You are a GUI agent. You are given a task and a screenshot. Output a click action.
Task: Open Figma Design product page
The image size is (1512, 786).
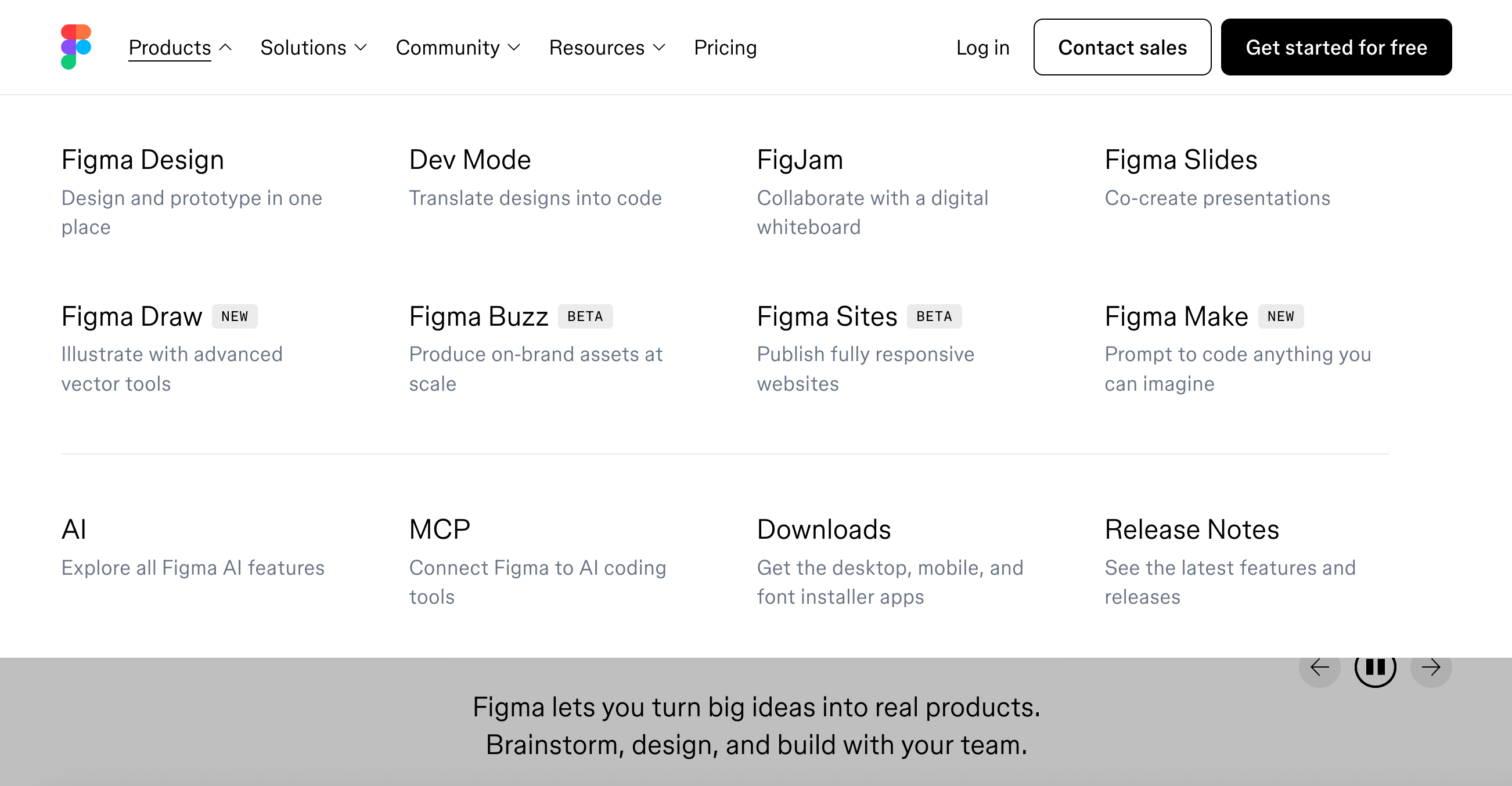(x=143, y=160)
